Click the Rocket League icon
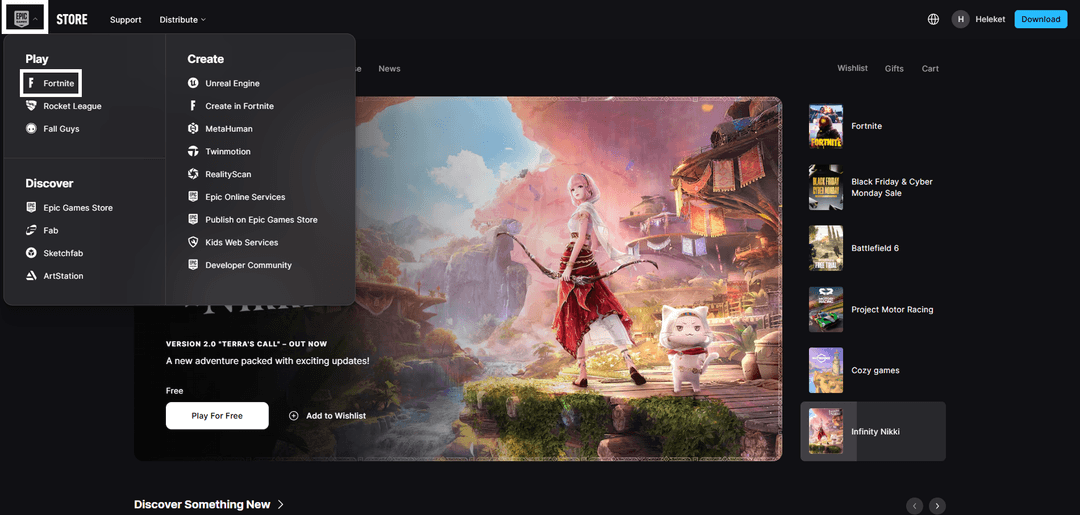Image resolution: width=1080 pixels, height=515 pixels. pyautogui.click(x=31, y=106)
